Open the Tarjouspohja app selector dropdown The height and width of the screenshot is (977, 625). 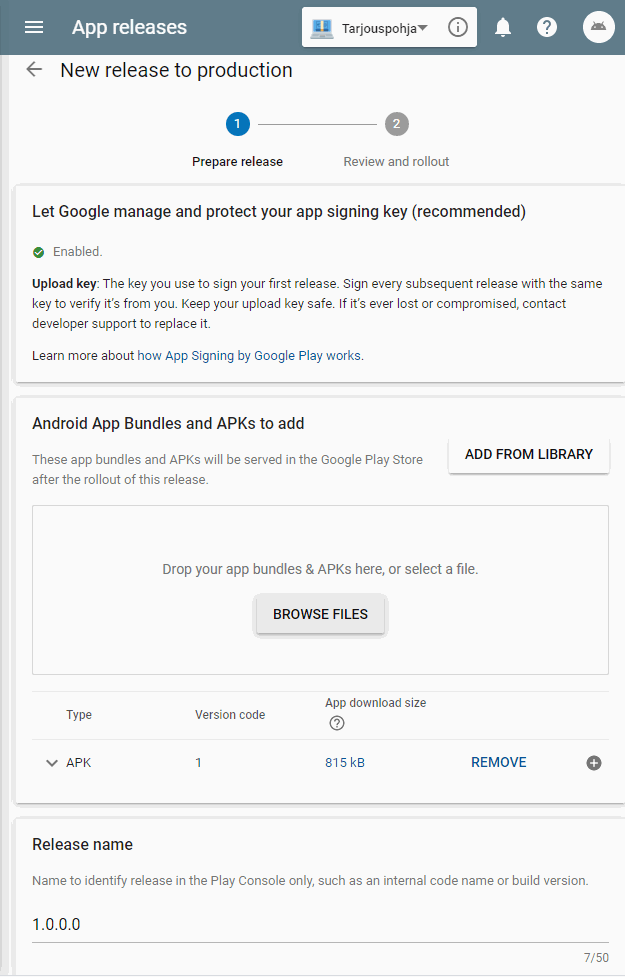(385, 27)
